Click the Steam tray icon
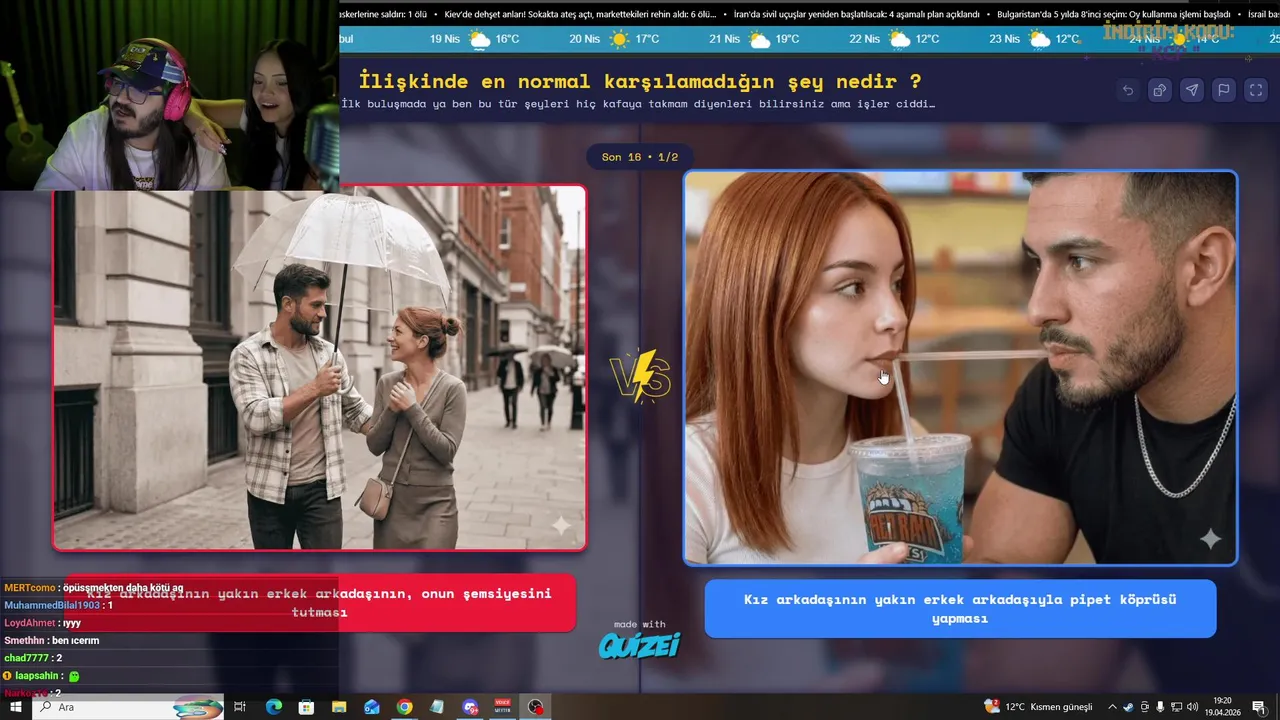This screenshot has width=1280, height=720. pyautogui.click(x=1128, y=707)
